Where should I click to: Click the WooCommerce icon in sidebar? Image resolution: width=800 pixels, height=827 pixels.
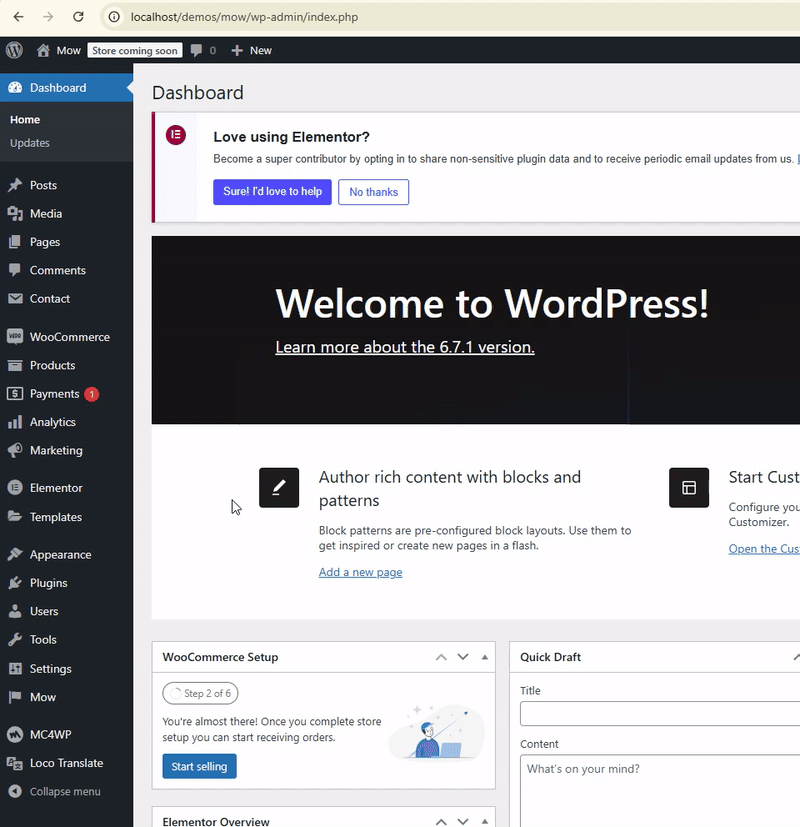[15, 337]
